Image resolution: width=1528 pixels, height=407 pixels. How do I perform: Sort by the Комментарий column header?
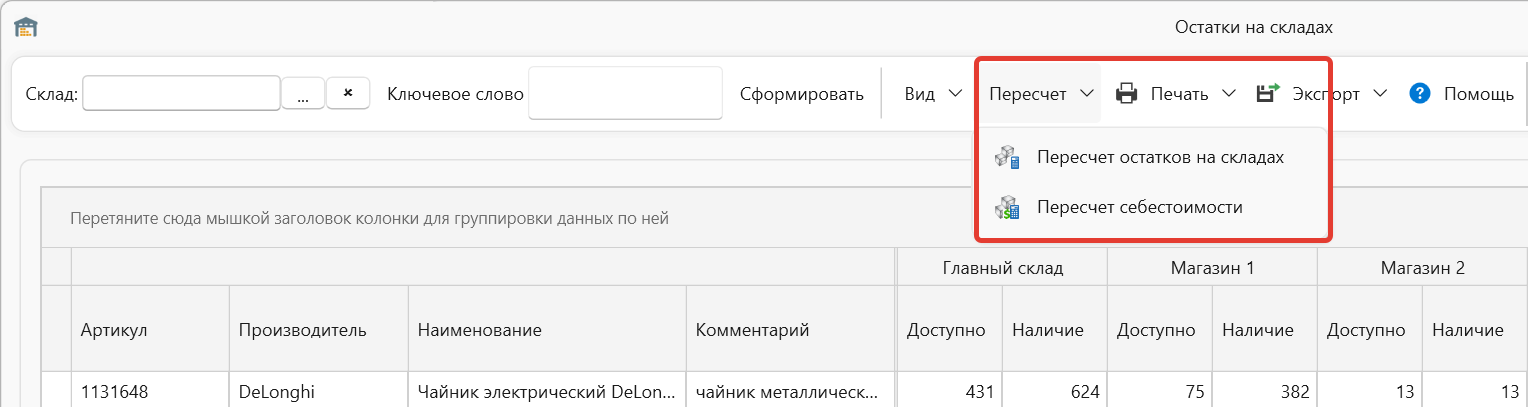click(x=791, y=330)
